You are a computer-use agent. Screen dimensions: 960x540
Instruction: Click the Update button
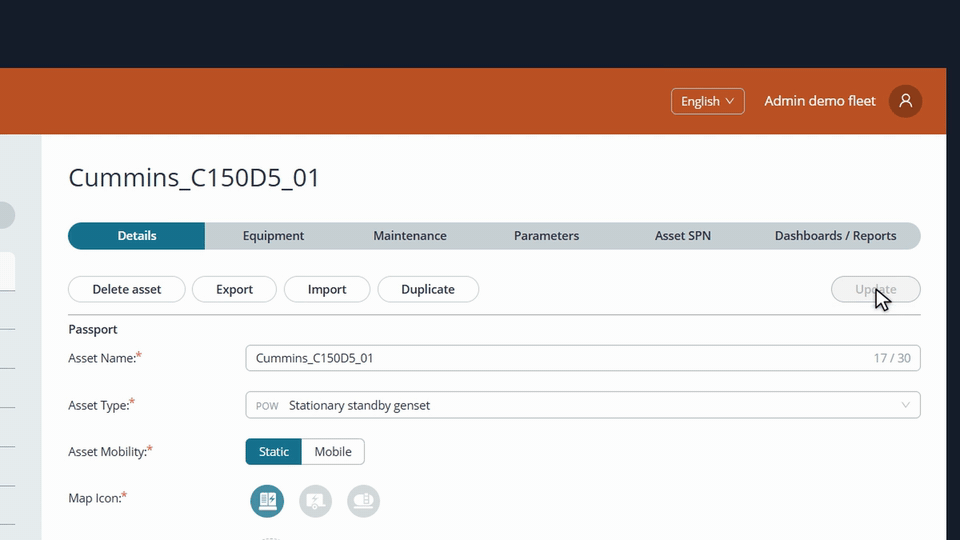[x=876, y=289]
